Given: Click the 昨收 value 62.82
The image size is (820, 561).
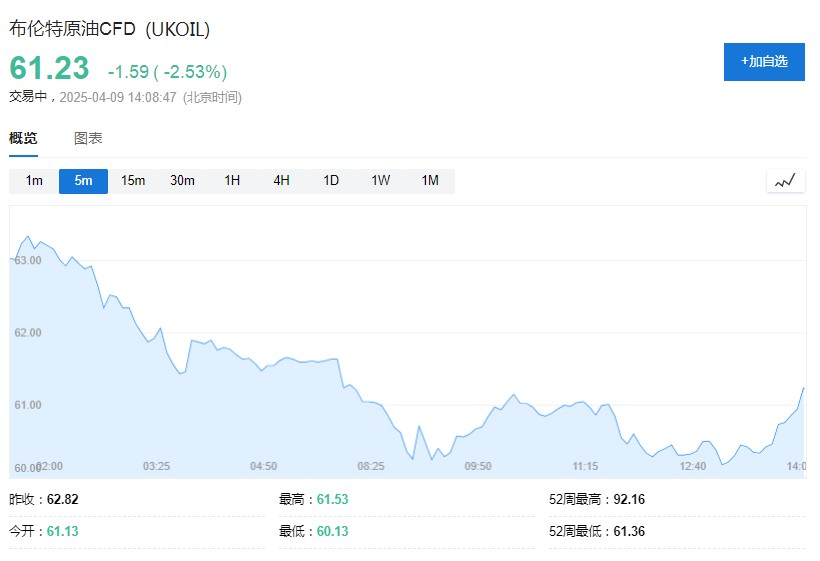Looking at the screenshot, I should [x=62, y=499].
